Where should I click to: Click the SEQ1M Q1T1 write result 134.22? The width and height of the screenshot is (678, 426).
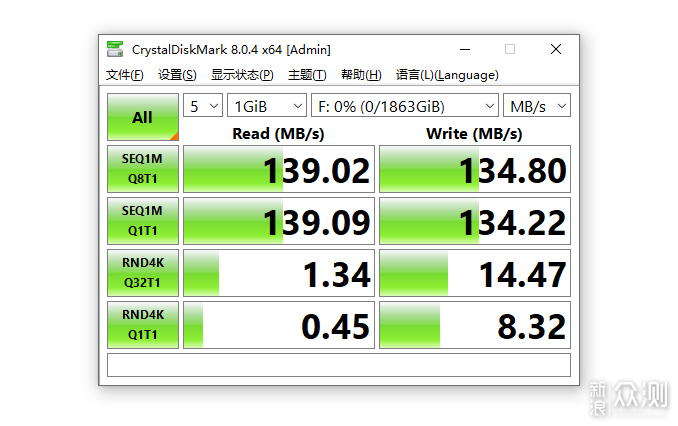point(475,221)
